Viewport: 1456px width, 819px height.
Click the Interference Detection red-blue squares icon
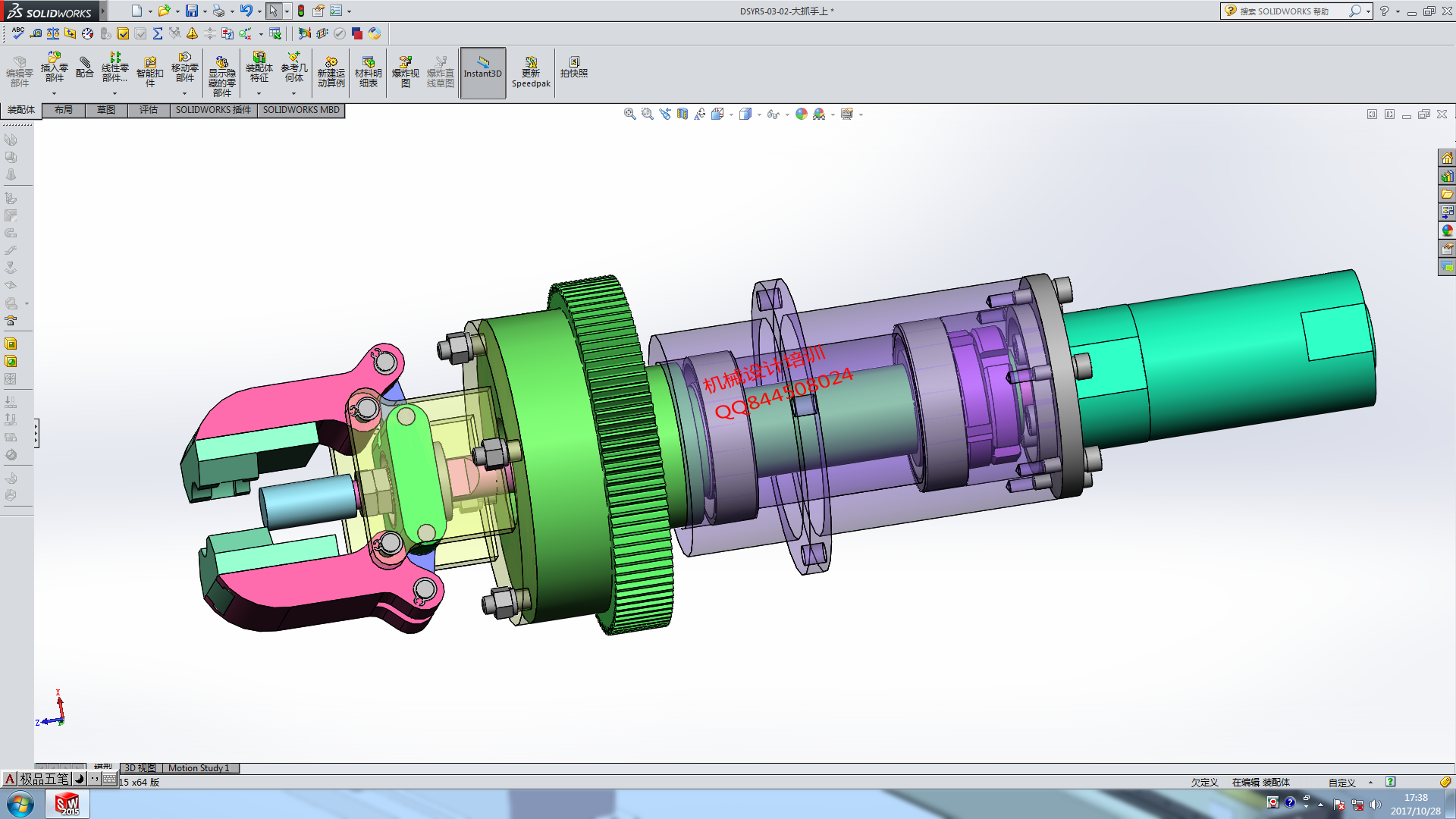[357, 33]
